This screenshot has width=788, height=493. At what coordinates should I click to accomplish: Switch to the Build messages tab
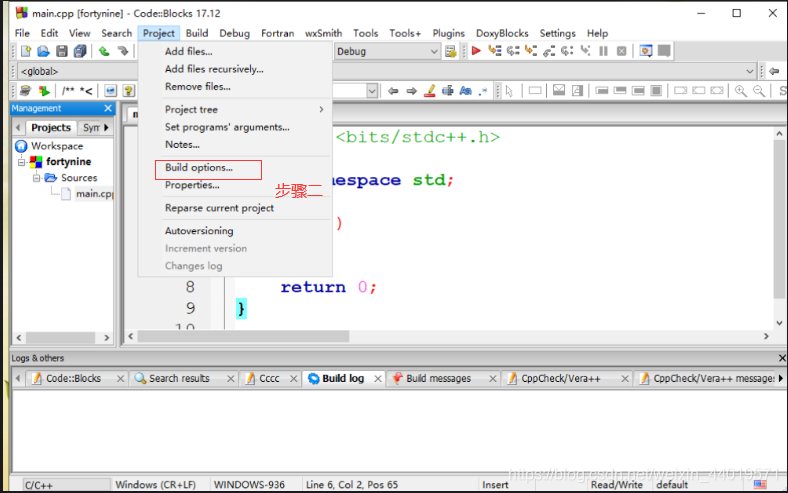click(x=438, y=378)
